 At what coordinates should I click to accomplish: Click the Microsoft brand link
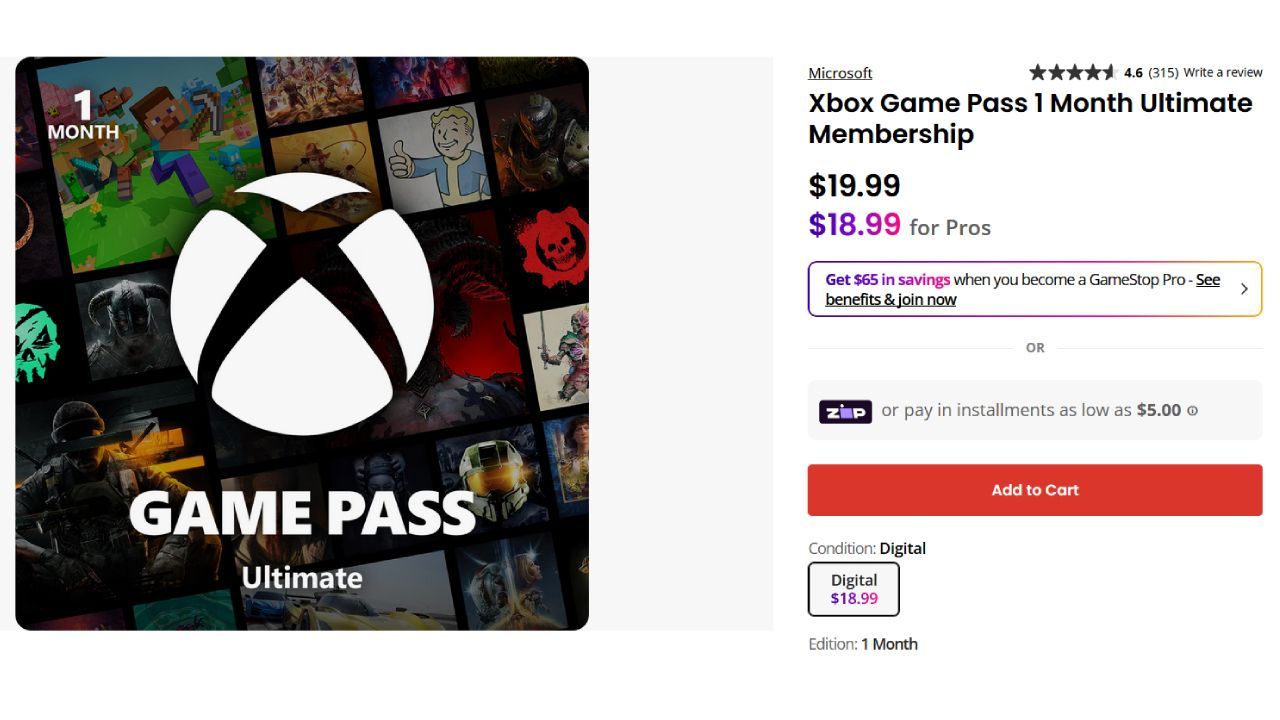coord(840,73)
